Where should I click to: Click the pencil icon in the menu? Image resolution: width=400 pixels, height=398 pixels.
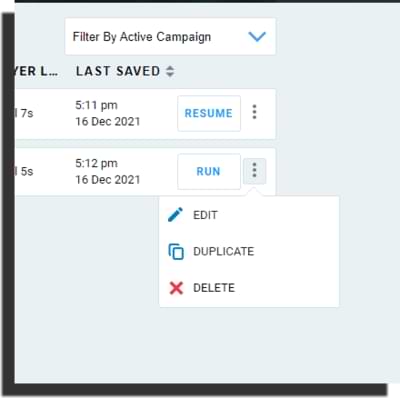pyautogui.click(x=175, y=215)
